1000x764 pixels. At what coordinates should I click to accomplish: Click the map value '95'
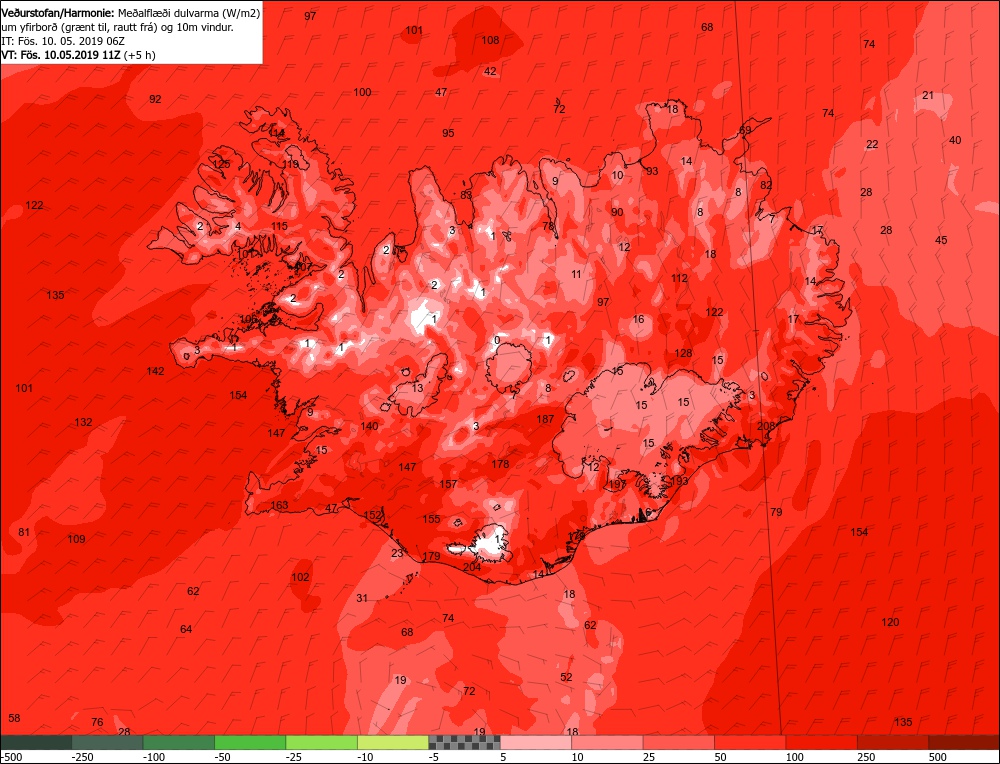coord(448,133)
